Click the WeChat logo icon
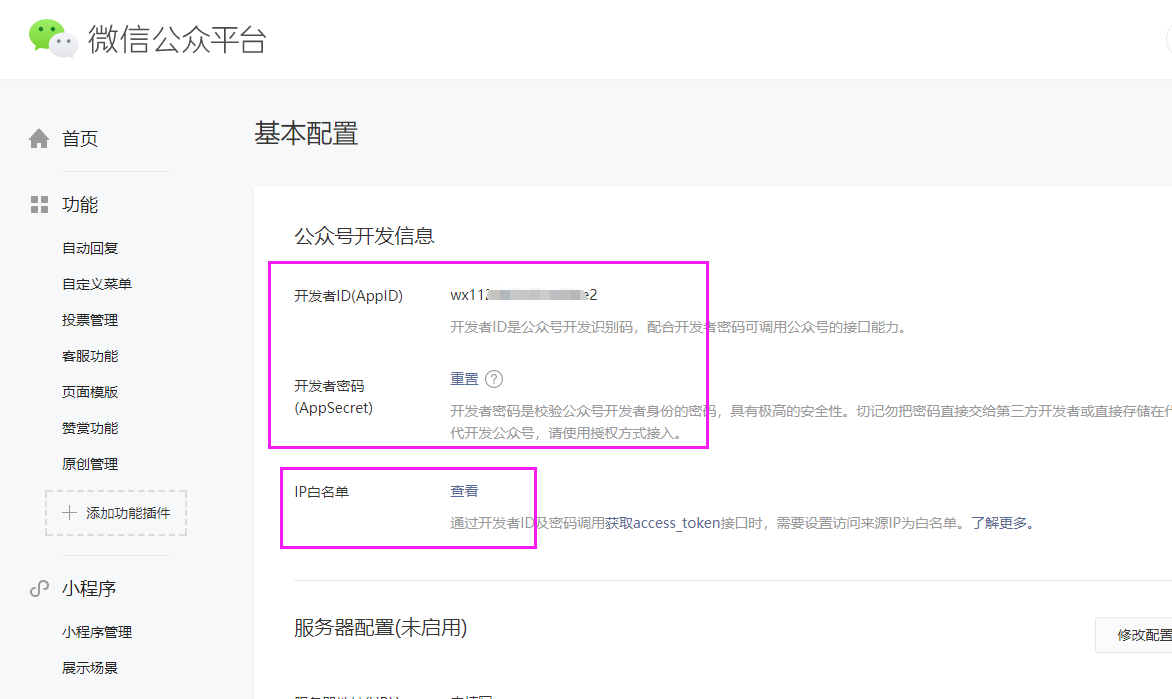 (53, 38)
